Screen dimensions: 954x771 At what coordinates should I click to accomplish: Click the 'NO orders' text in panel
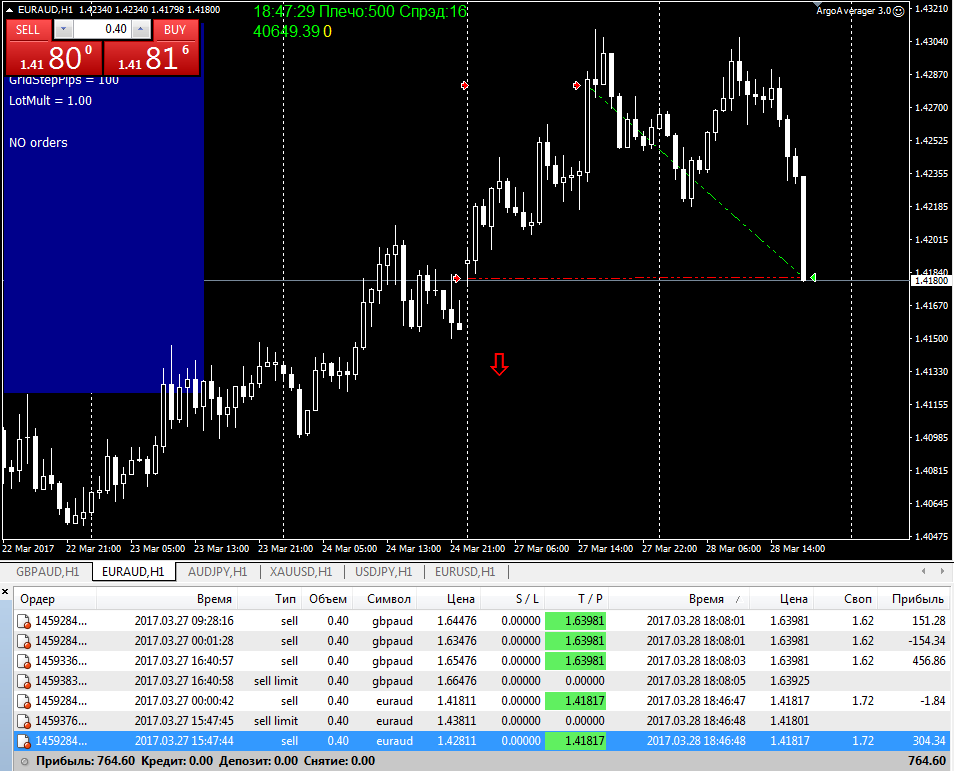pos(38,143)
